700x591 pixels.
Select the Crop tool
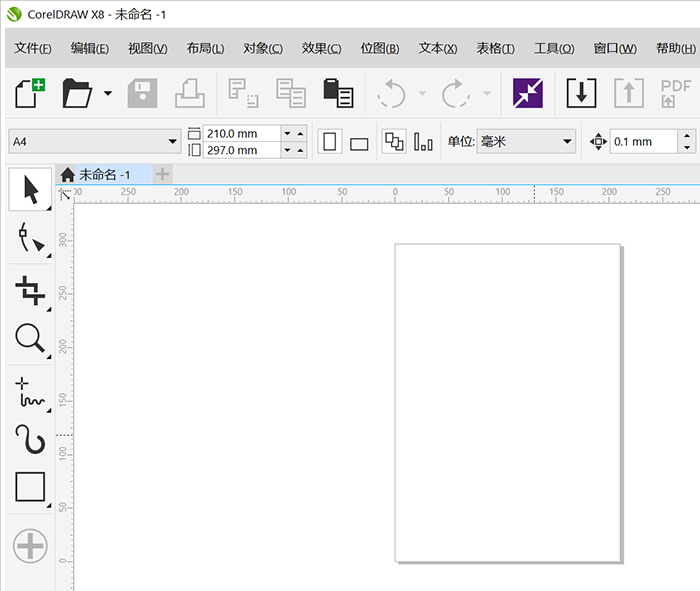click(x=30, y=291)
